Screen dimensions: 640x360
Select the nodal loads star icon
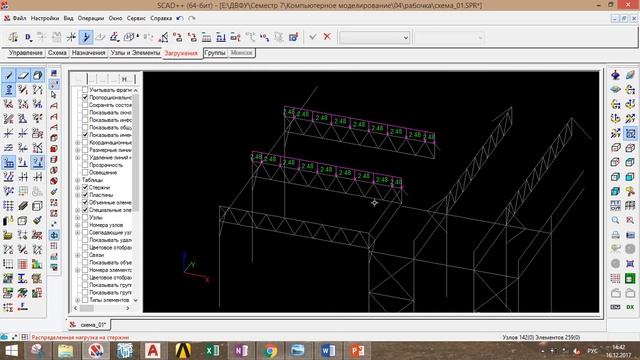tap(71, 37)
